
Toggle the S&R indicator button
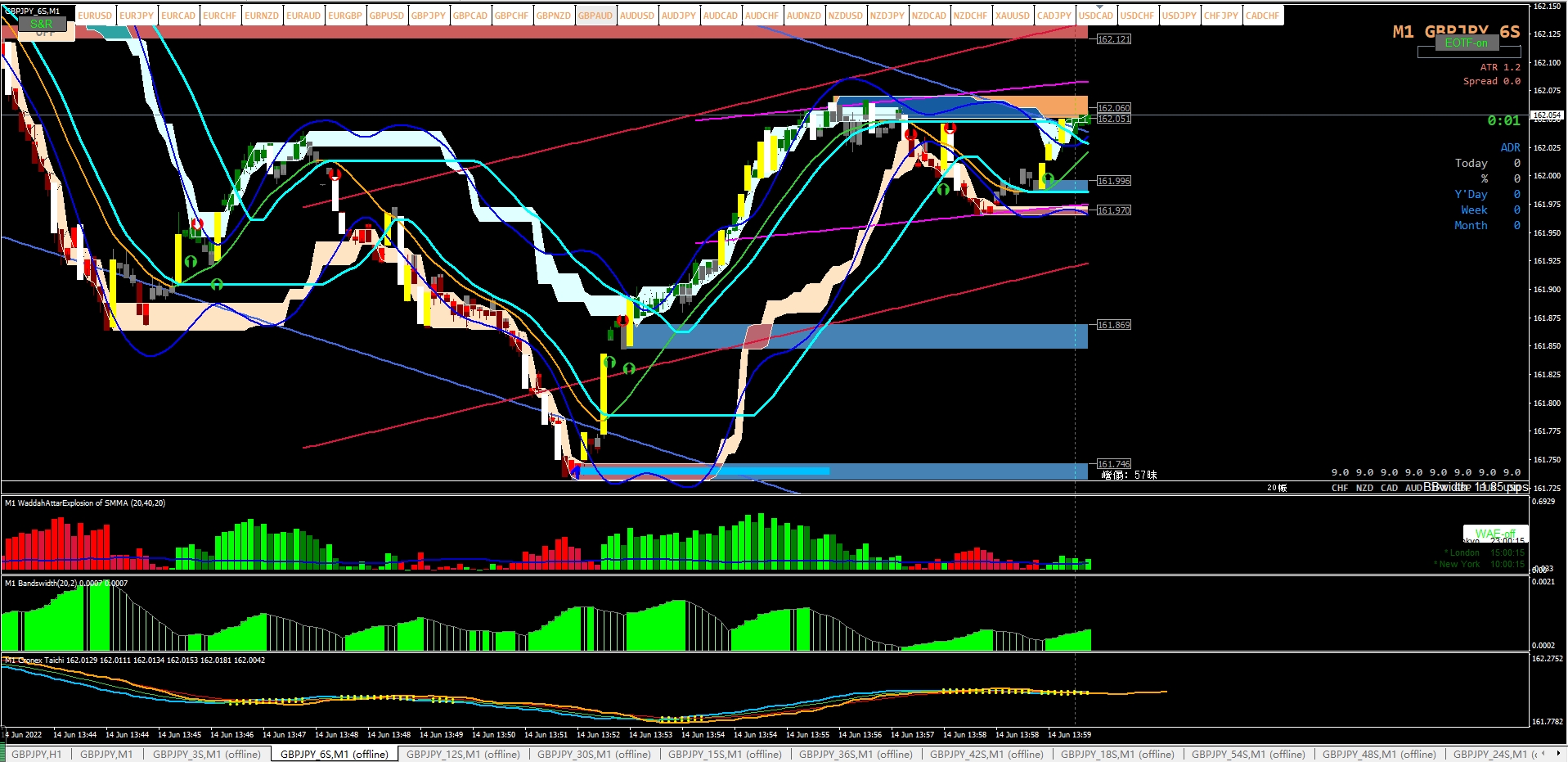coord(42,24)
